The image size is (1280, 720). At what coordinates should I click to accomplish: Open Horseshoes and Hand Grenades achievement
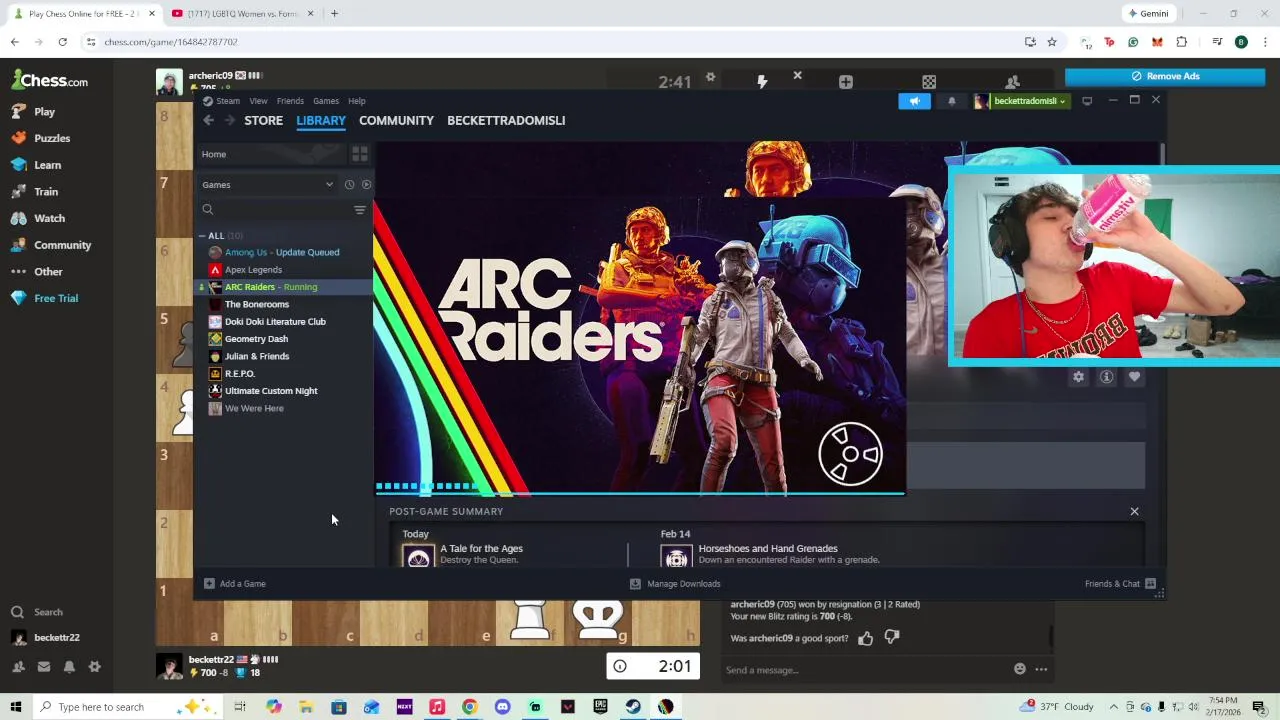[x=768, y=549]
